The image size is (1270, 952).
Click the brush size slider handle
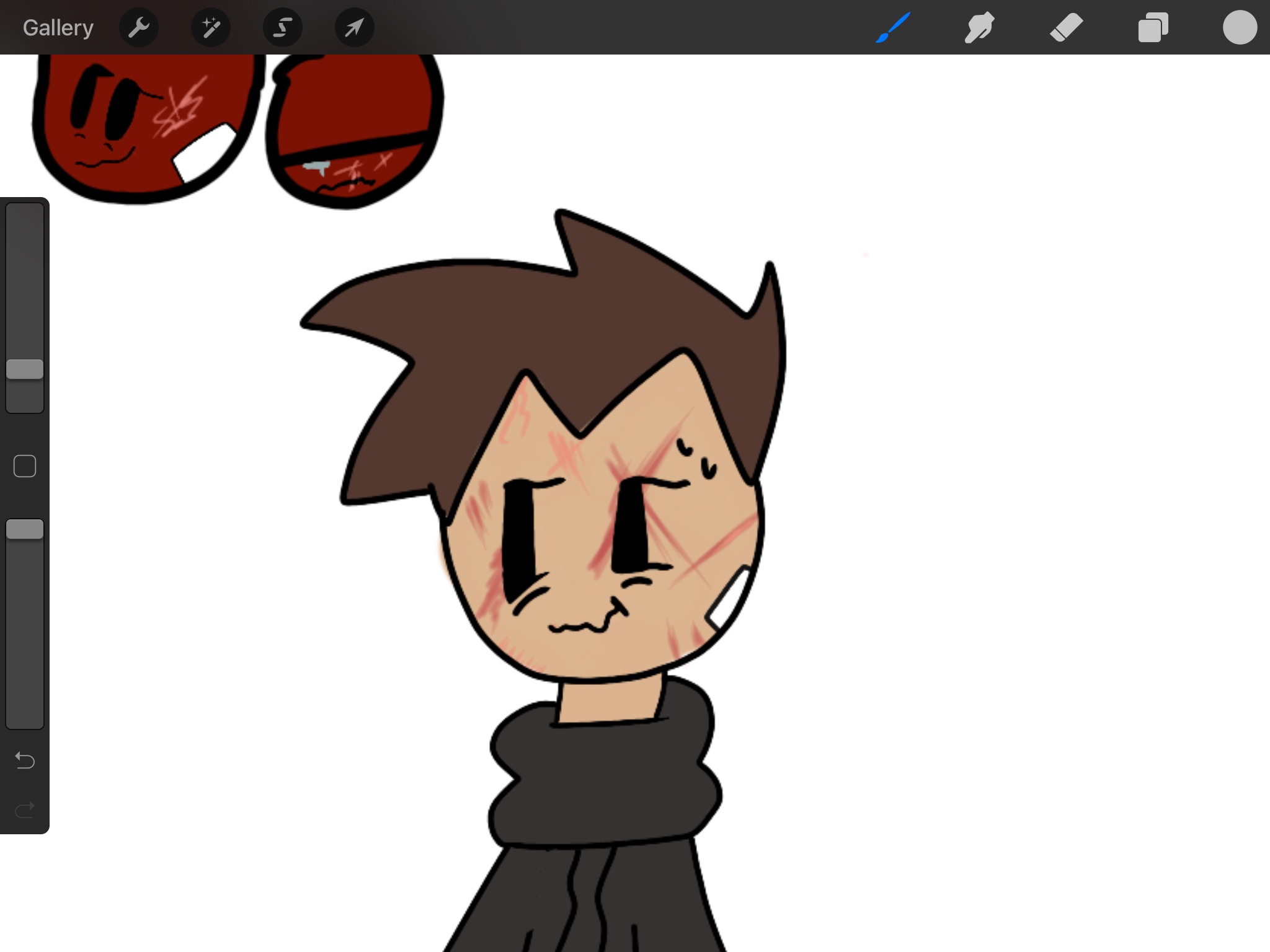(x=25, y=369)
